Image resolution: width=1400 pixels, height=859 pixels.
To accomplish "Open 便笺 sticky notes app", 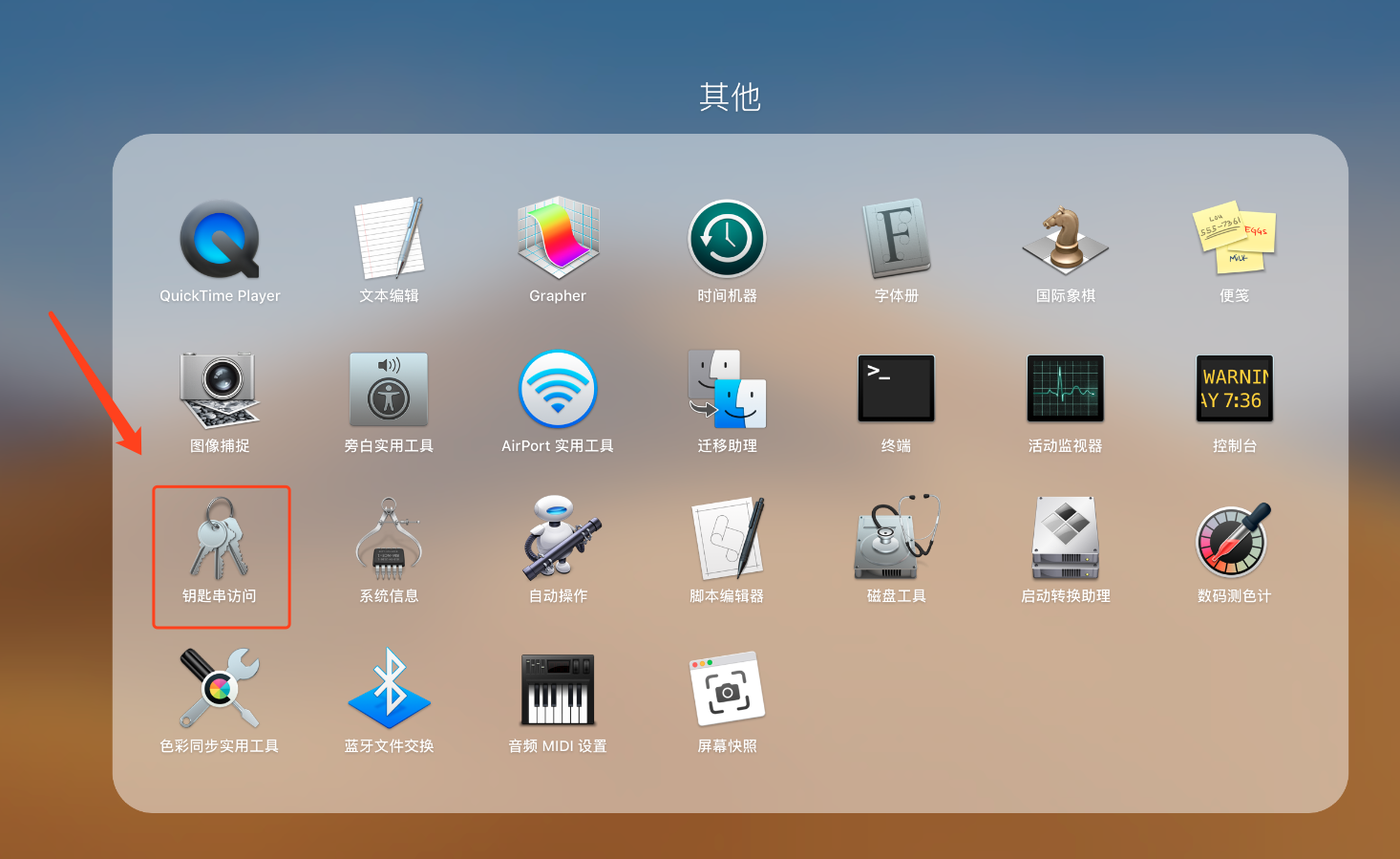I will [1234, 240].
